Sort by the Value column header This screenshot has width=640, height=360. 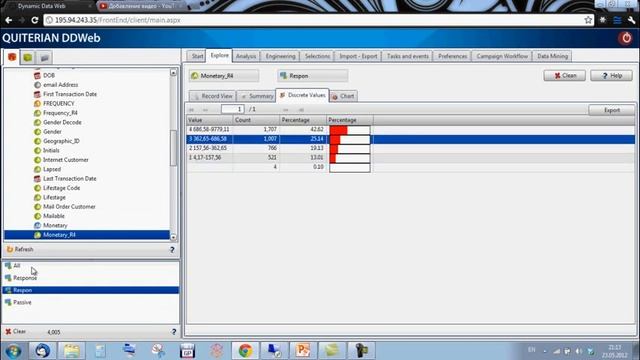point(210,120)
